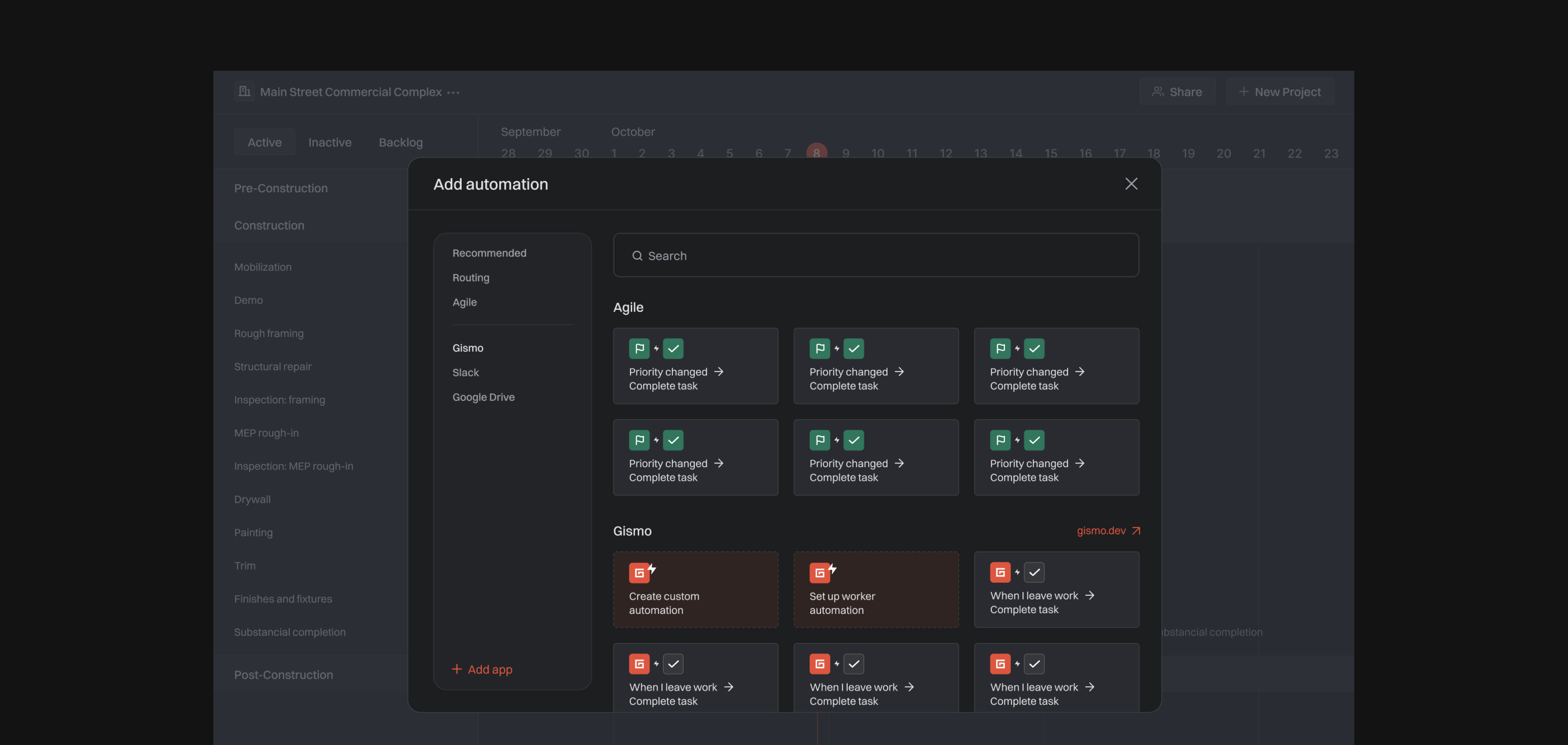This screenshot has height=745, width=1568.
Task: Switch to the Active tab
Action: tap(264, 143)
